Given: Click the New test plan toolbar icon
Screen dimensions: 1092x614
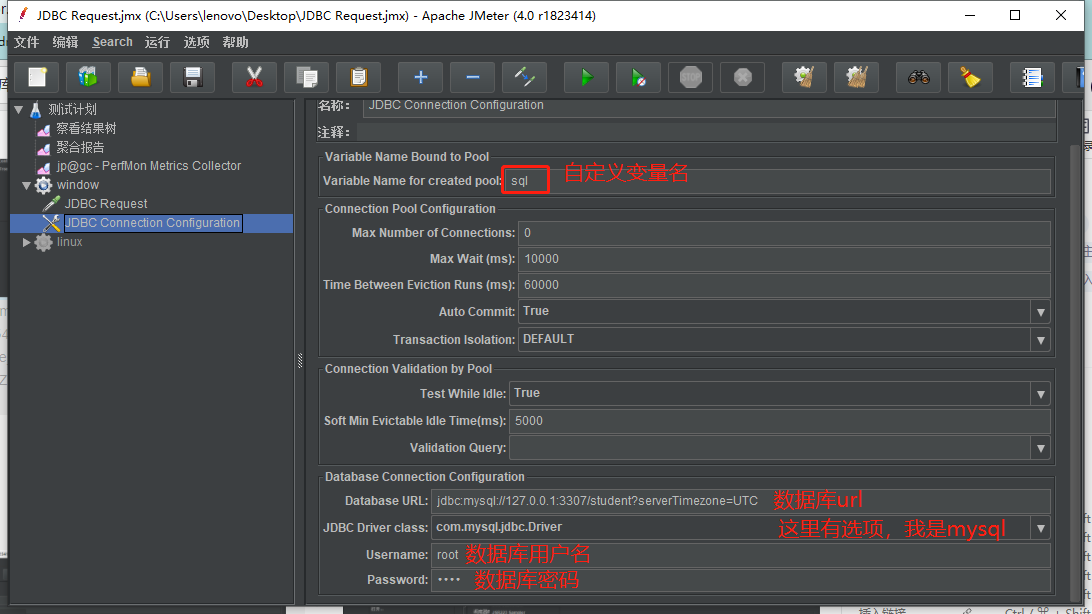Looking at the screenshot, I should (38, 77).
